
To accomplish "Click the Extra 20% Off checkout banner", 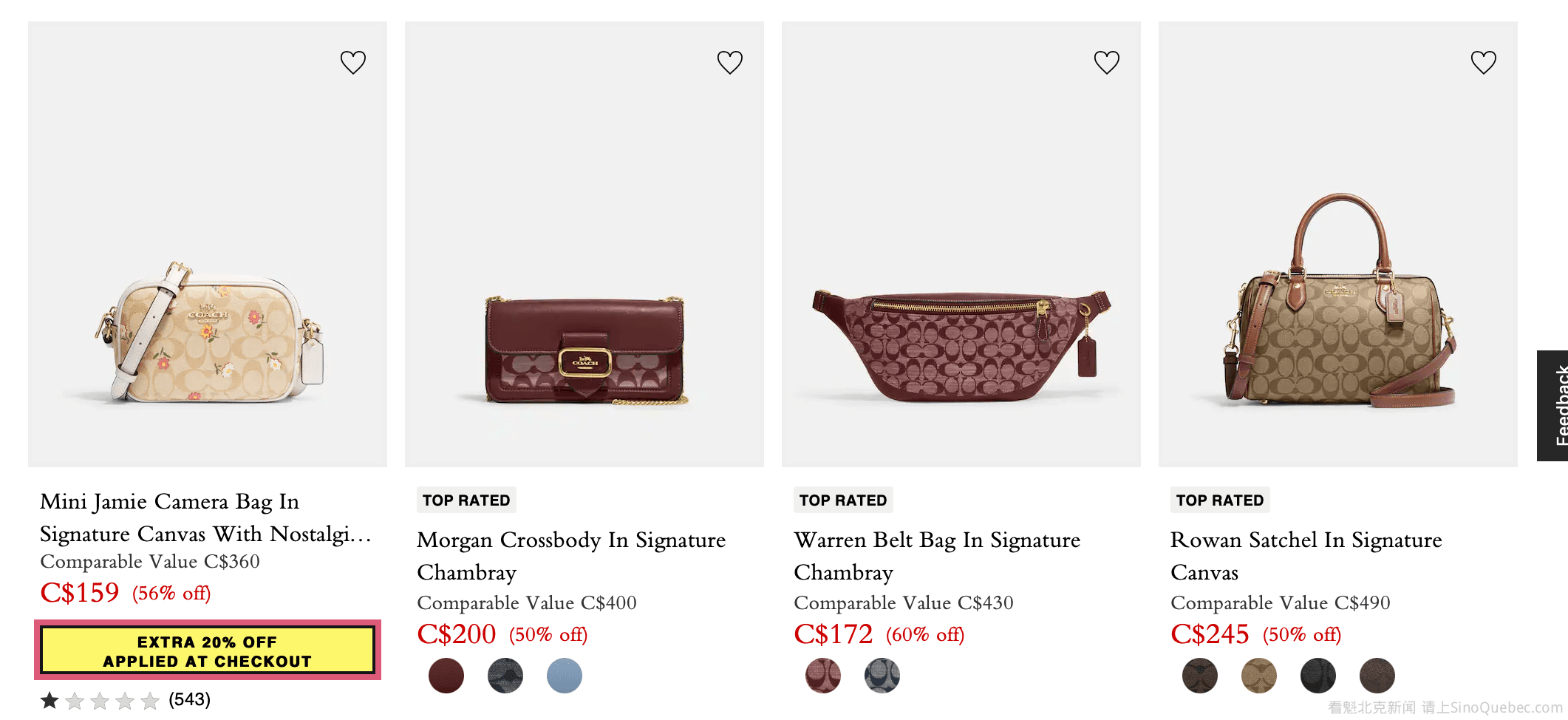I will 208,651.
